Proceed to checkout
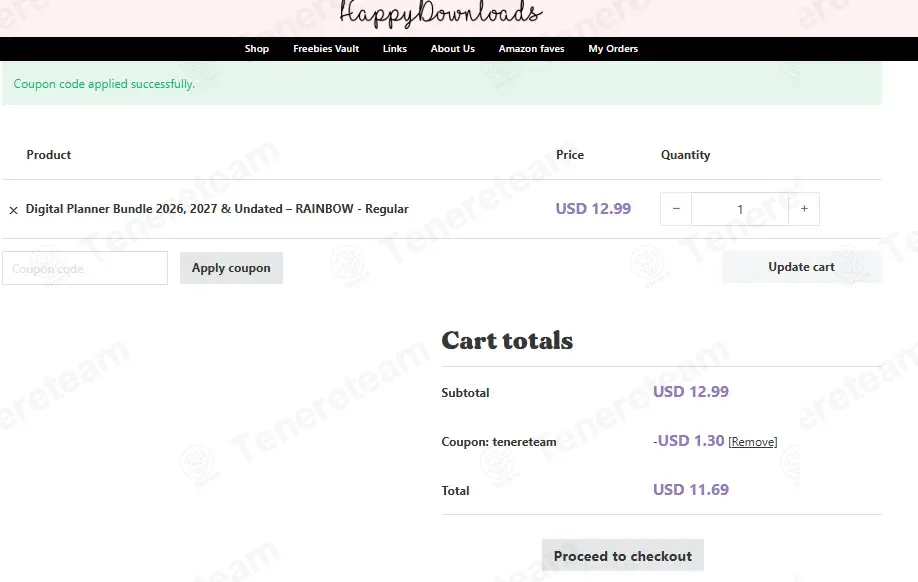 tap(623, 556)
